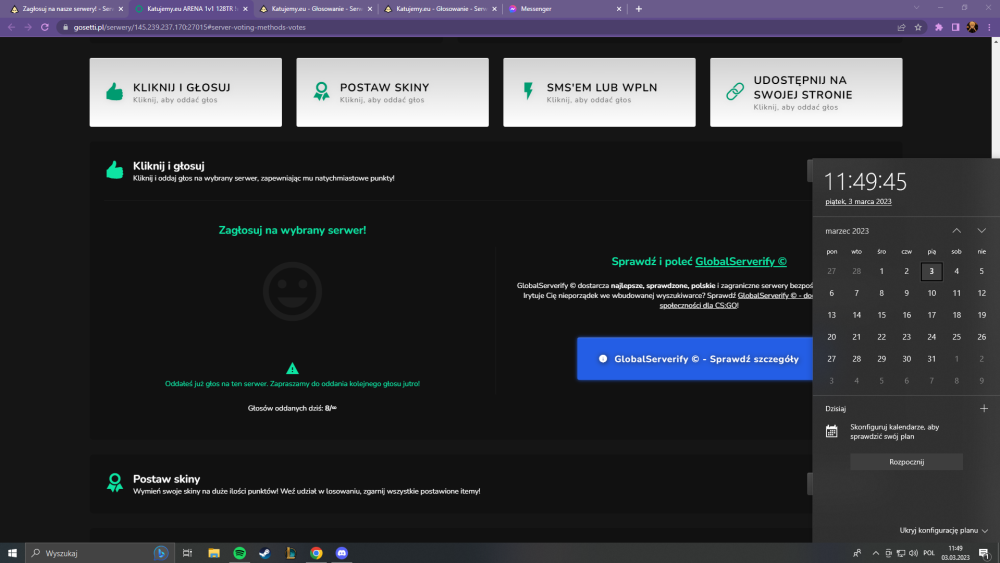Click the piątek, 3 marca 2023 date link
Screen dimensions: 1000x563
coord(858,201)
